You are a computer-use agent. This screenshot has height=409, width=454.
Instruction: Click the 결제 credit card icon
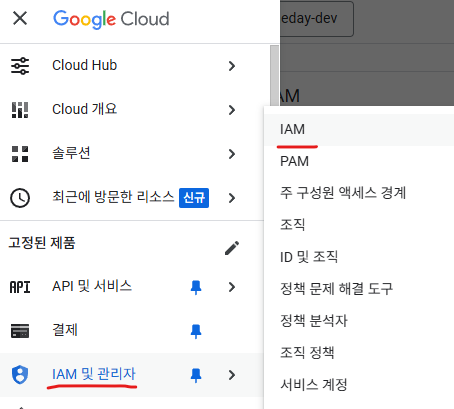(x=20, y=331)
